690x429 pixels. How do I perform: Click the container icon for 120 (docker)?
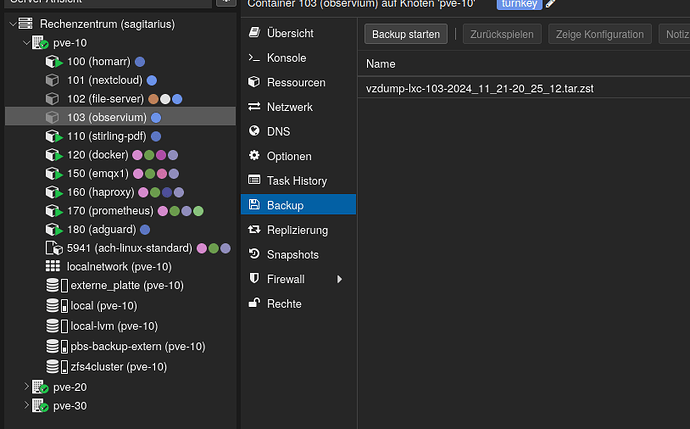point(54,155)
